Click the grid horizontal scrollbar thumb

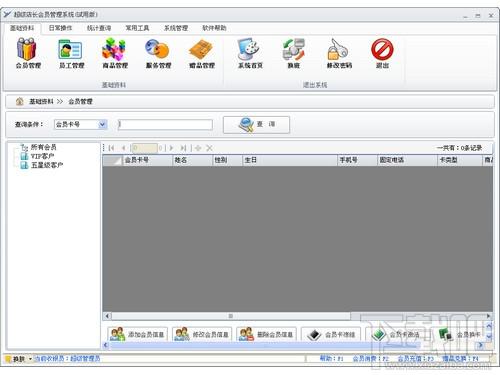coord(231,316)
